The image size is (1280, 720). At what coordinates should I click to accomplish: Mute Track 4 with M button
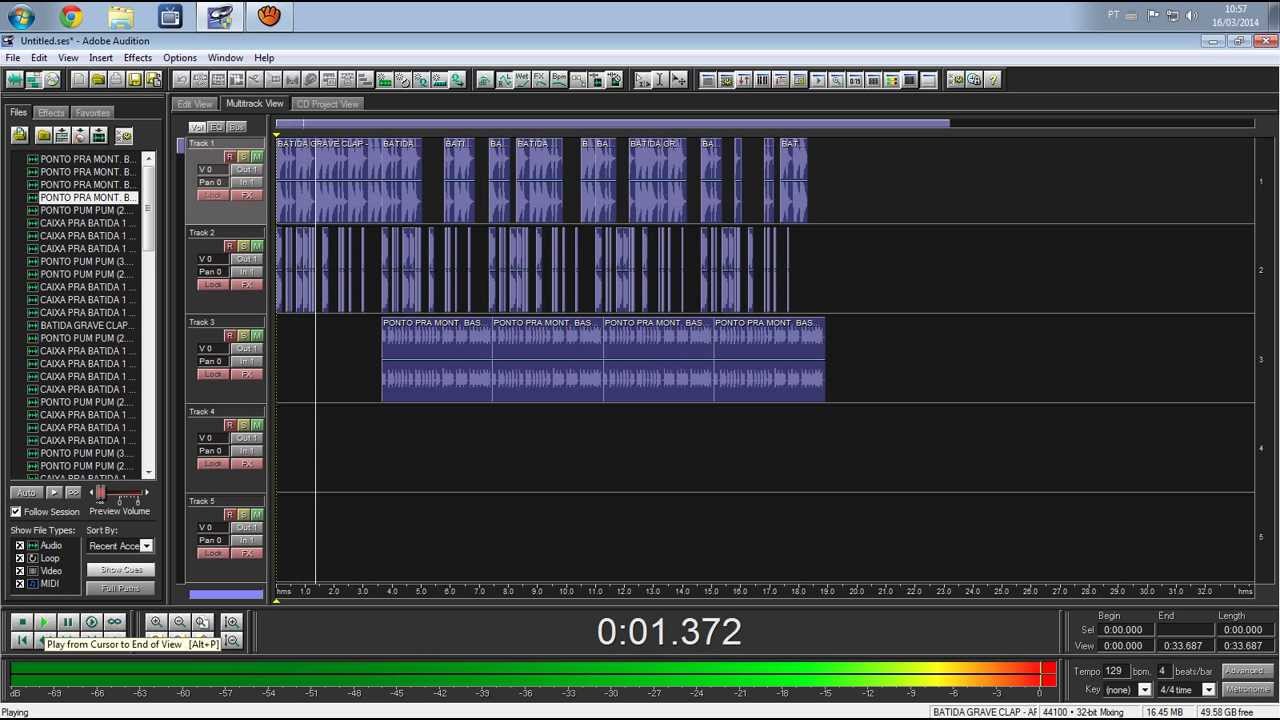coord(257,425)
